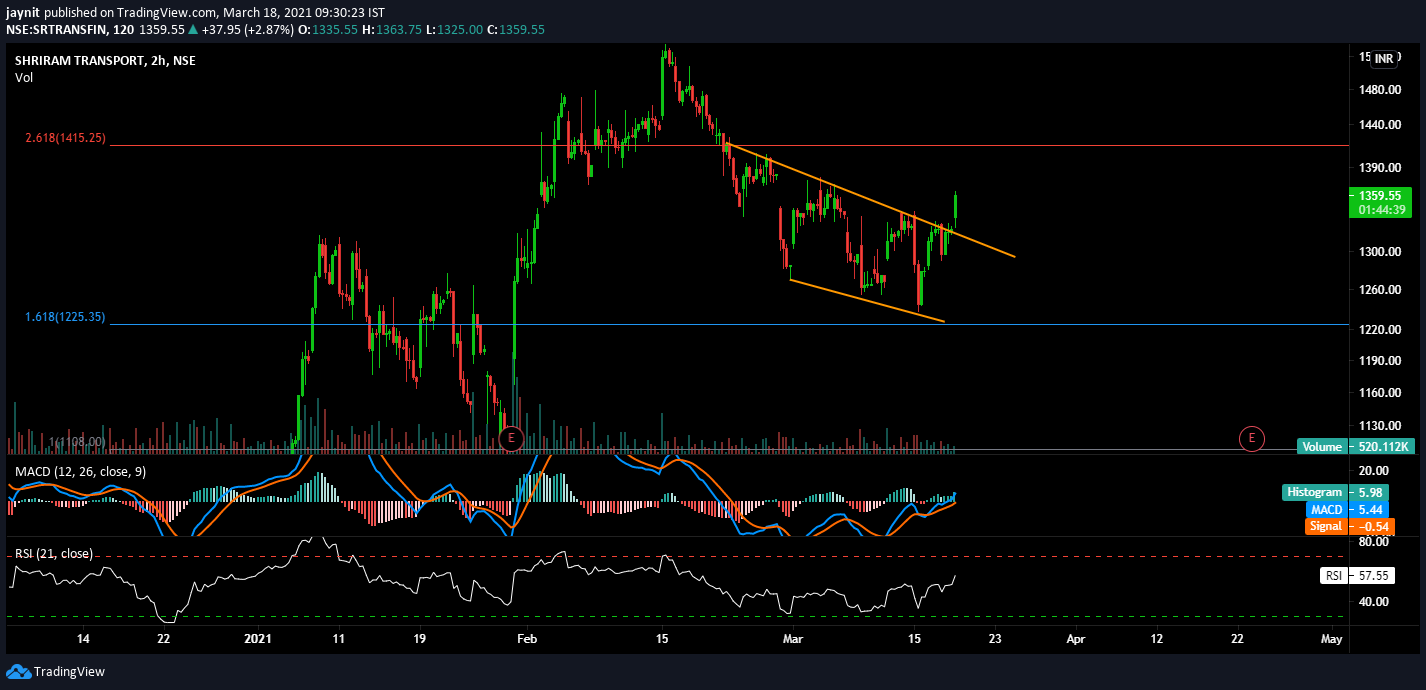Click the 23 date label on the time axis
This screenshot has height=690, width=1426.
[994, 638]
